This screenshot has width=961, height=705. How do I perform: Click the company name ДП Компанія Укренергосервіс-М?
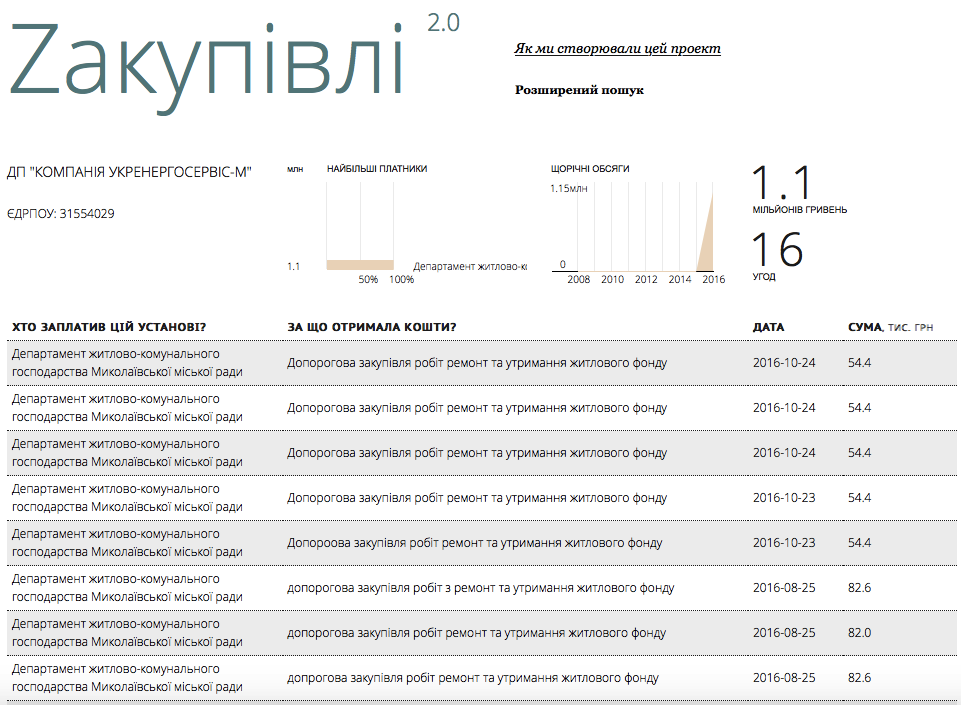(129, 172)
